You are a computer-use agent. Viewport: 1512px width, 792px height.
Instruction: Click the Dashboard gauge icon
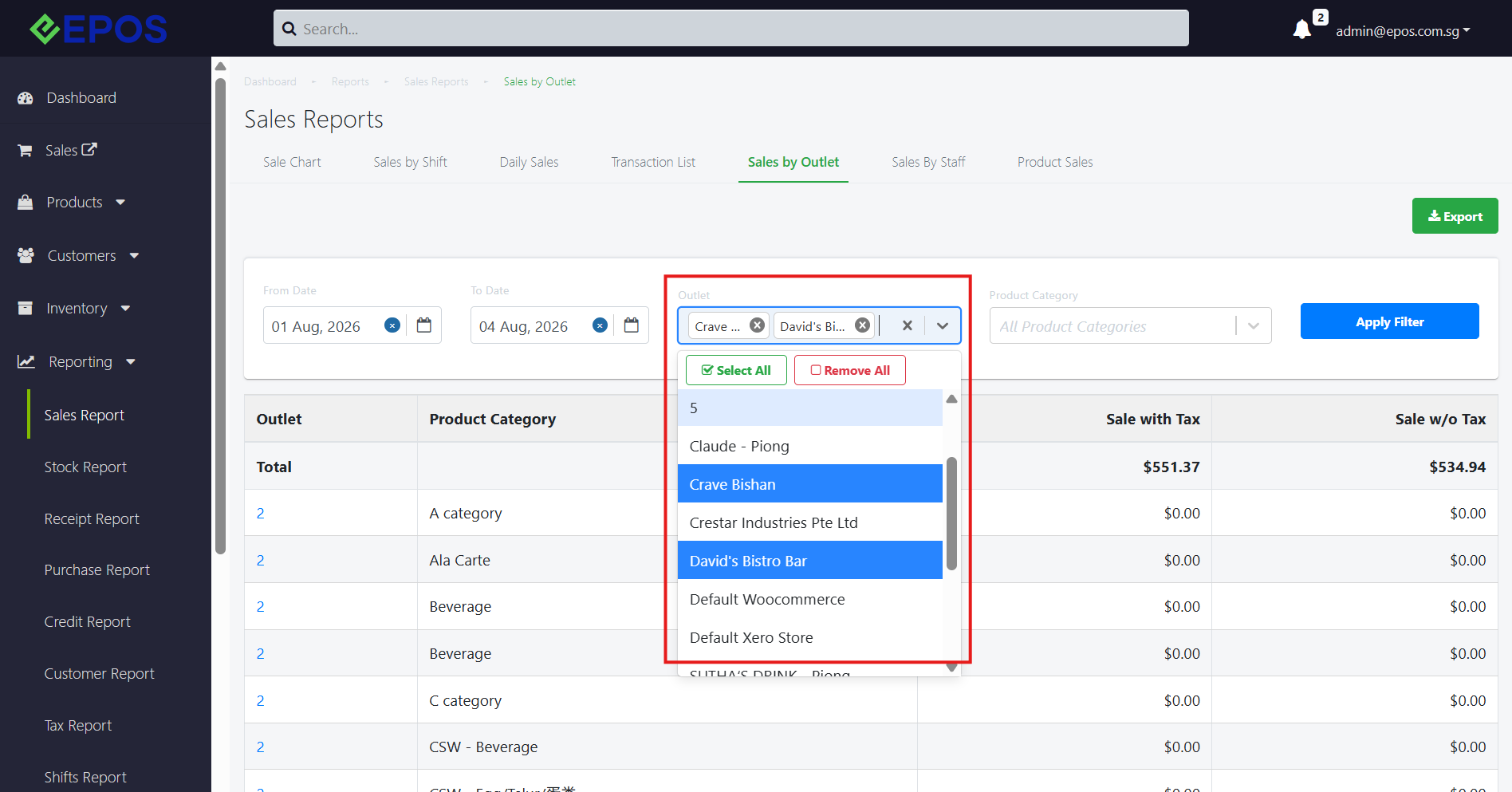[26, 98]
